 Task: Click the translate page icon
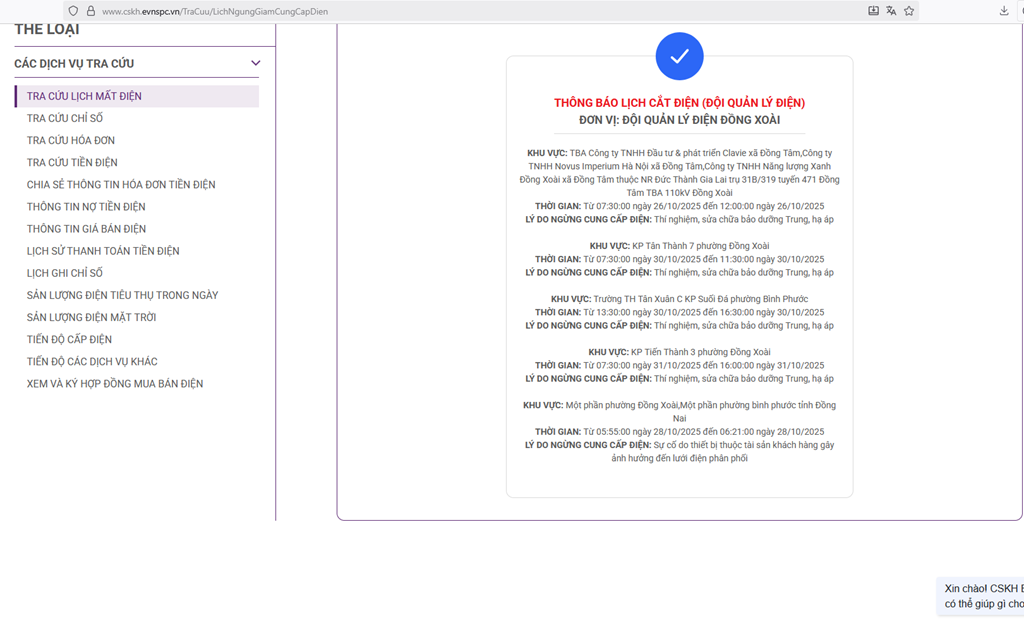click(x=891, y=11)
